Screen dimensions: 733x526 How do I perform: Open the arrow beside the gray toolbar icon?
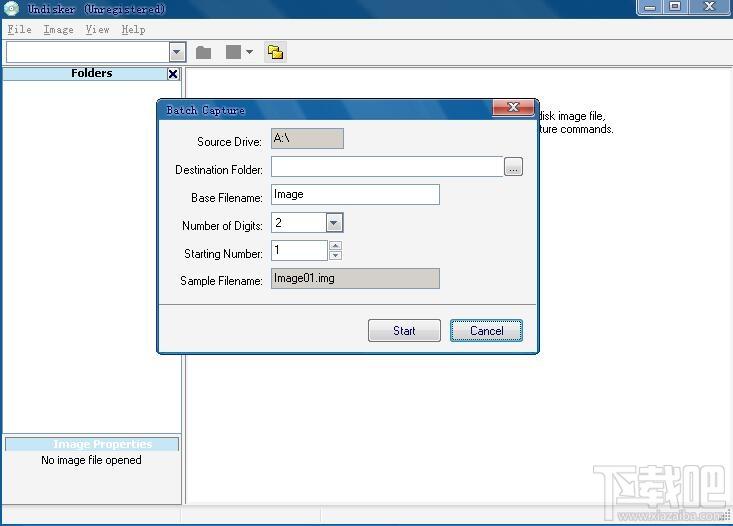pos(250,52)
